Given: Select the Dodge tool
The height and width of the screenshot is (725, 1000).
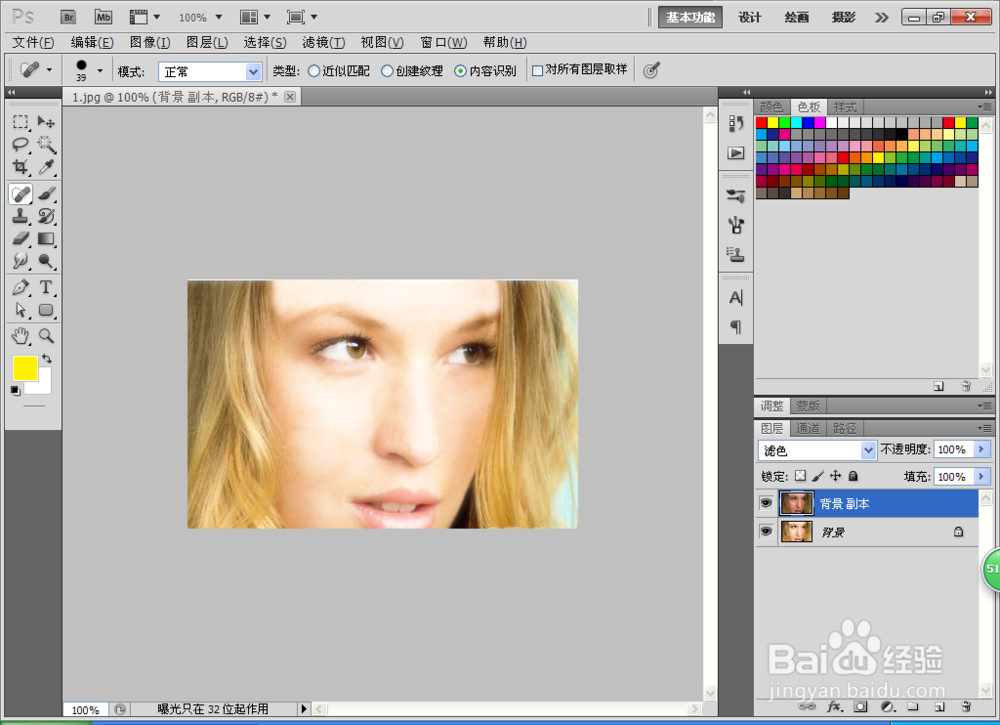Looking at the screenshot, I should (x=46, y=261).
